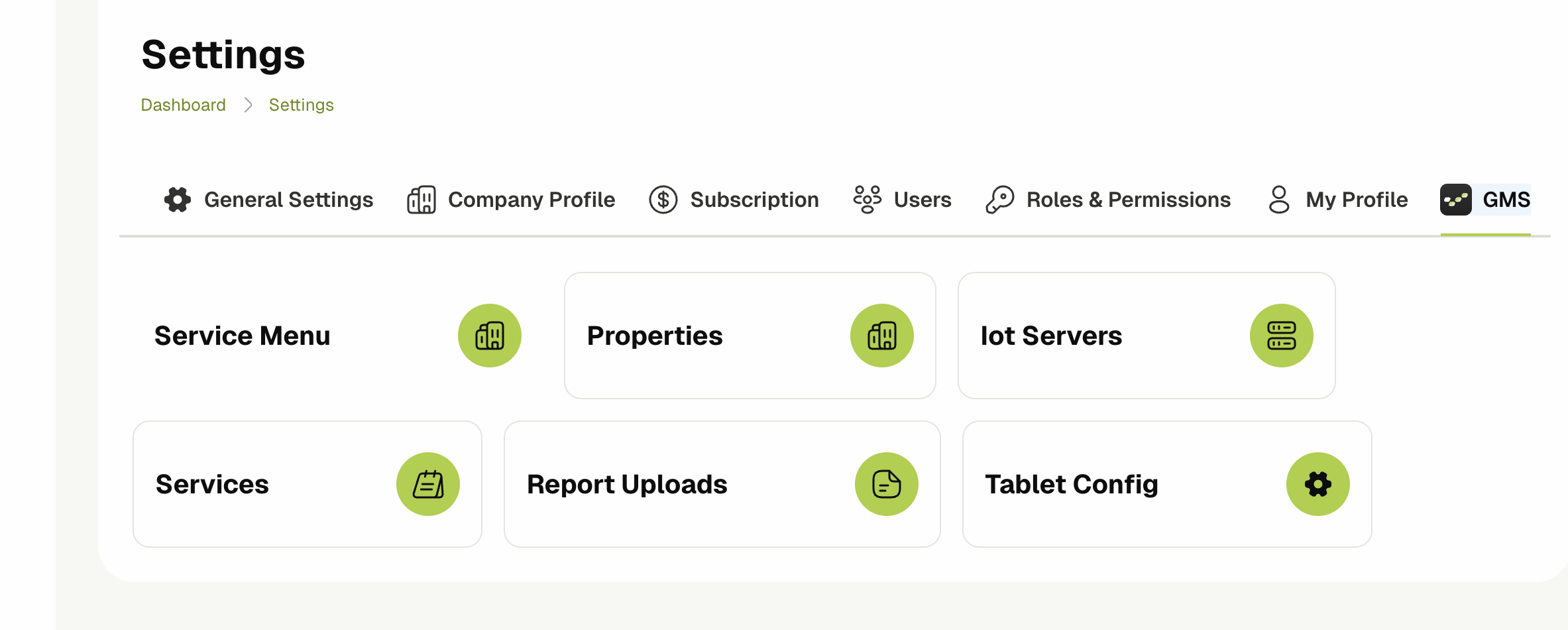Click the My Profile person icon
Screen dimensions: 1568x630
point(1278,200)
